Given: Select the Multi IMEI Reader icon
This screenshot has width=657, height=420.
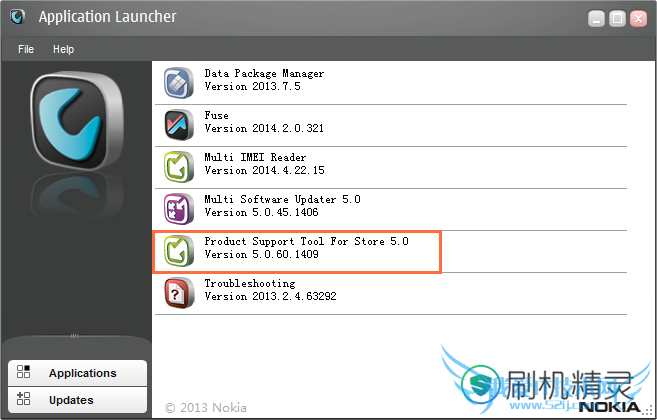Looking at the screenshot, I should click(x=178, y=167).
